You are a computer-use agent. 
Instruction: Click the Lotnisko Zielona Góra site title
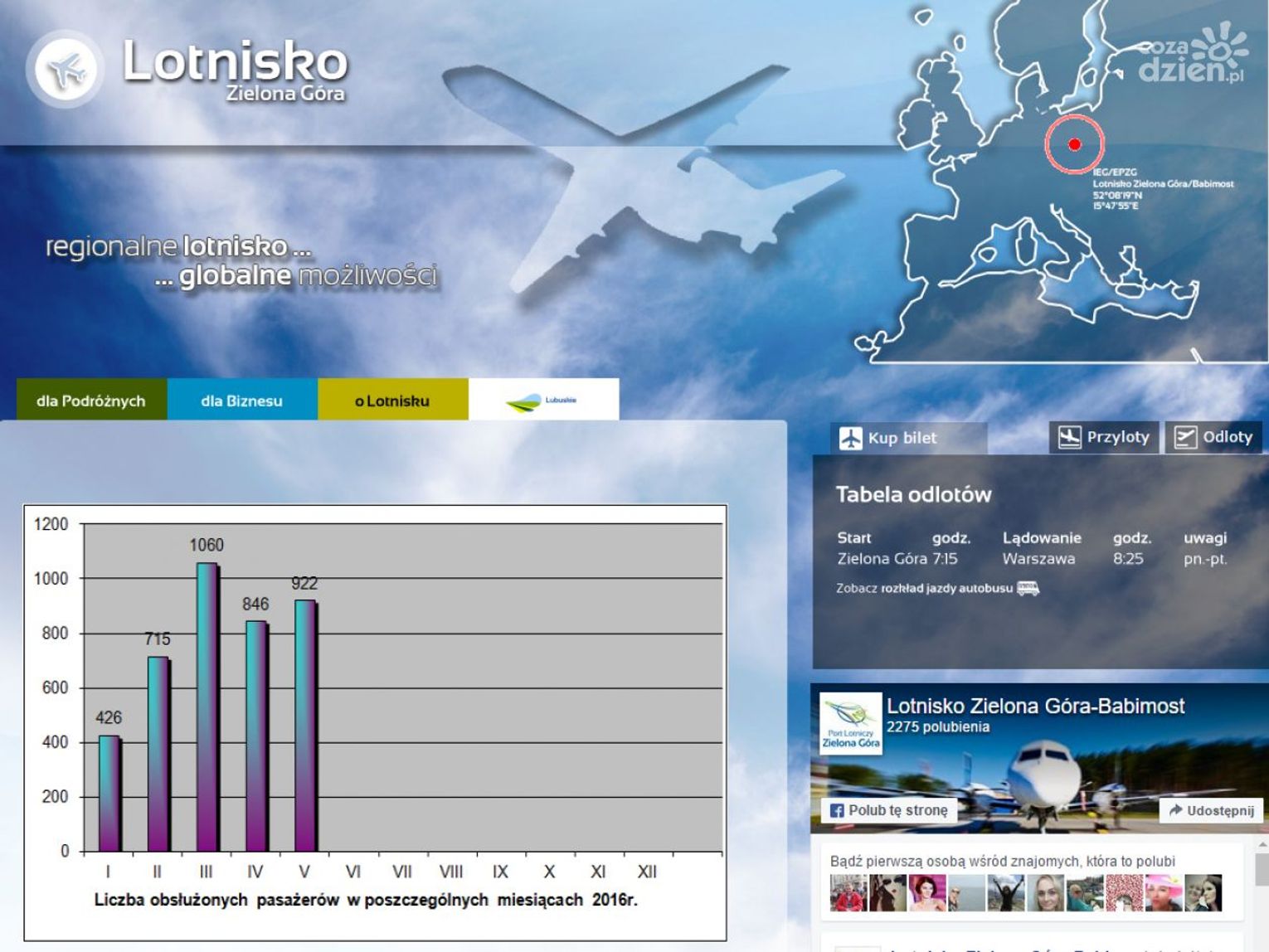click(x=235, y=70)
